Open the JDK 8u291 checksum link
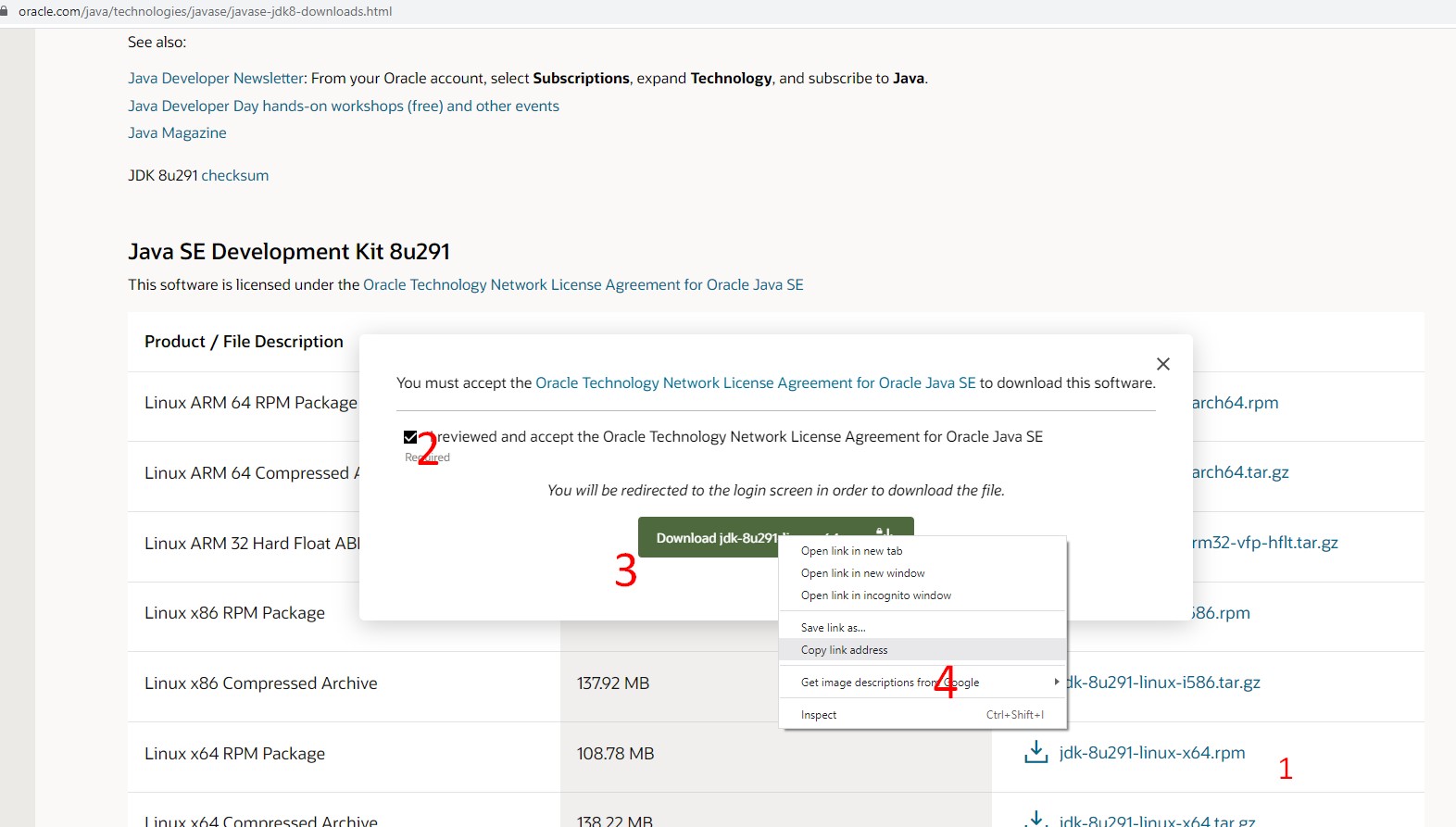 235,176
